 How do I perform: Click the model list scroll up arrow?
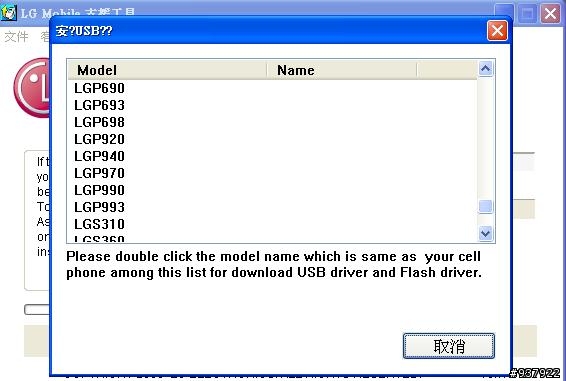486,68
